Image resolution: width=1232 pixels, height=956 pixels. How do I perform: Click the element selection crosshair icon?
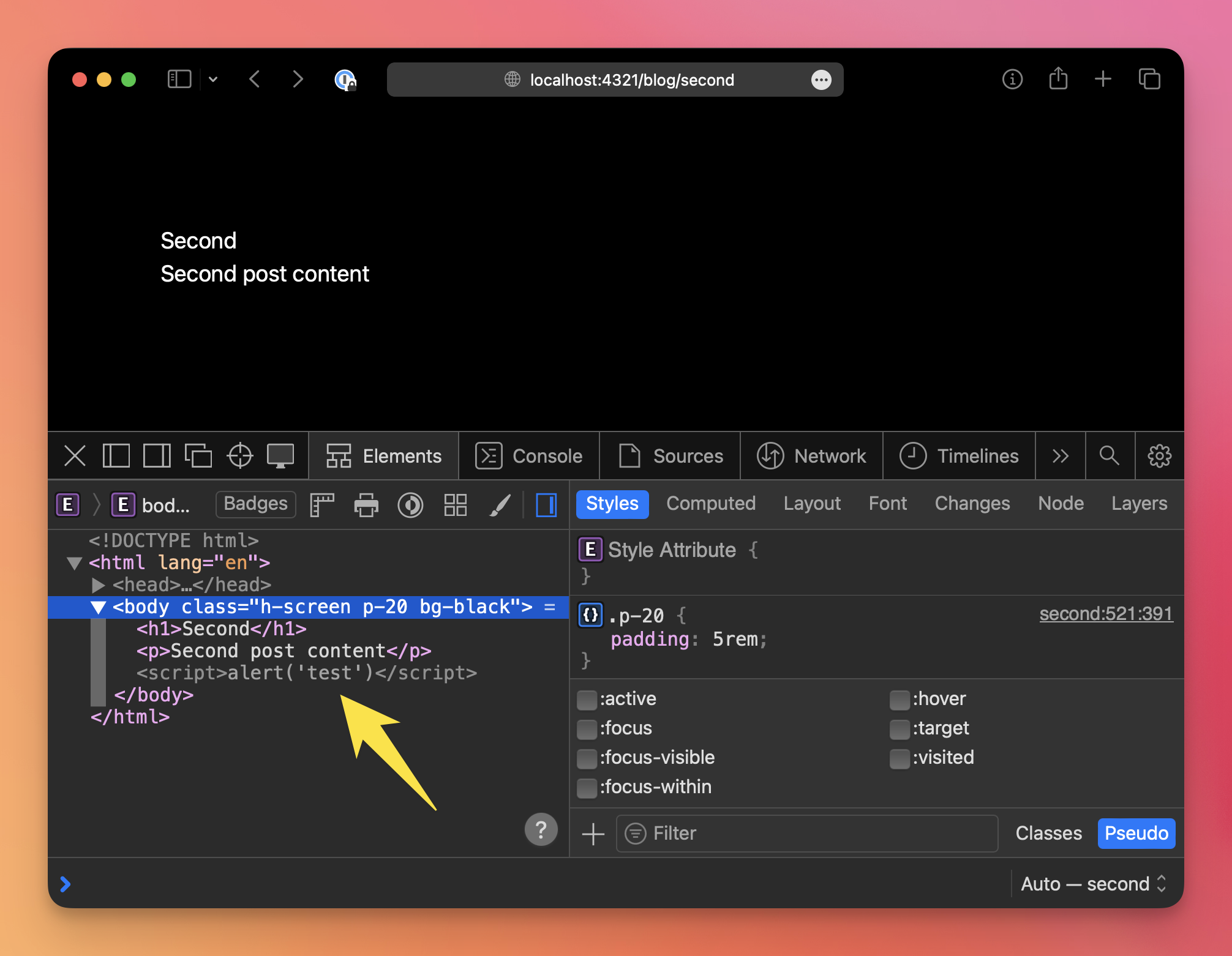(239, 456)
